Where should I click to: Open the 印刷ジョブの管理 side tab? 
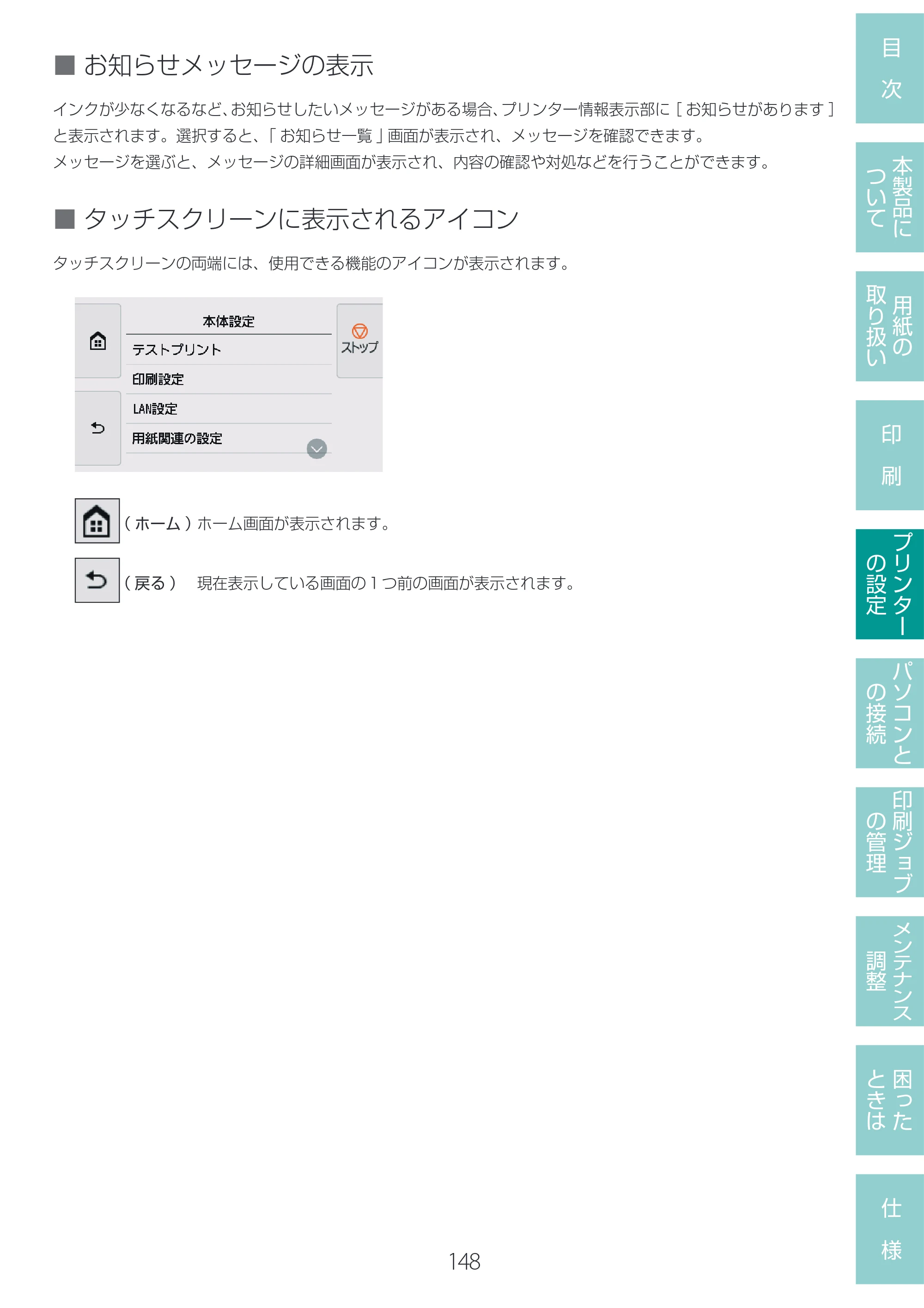click(x=890, y=842)
